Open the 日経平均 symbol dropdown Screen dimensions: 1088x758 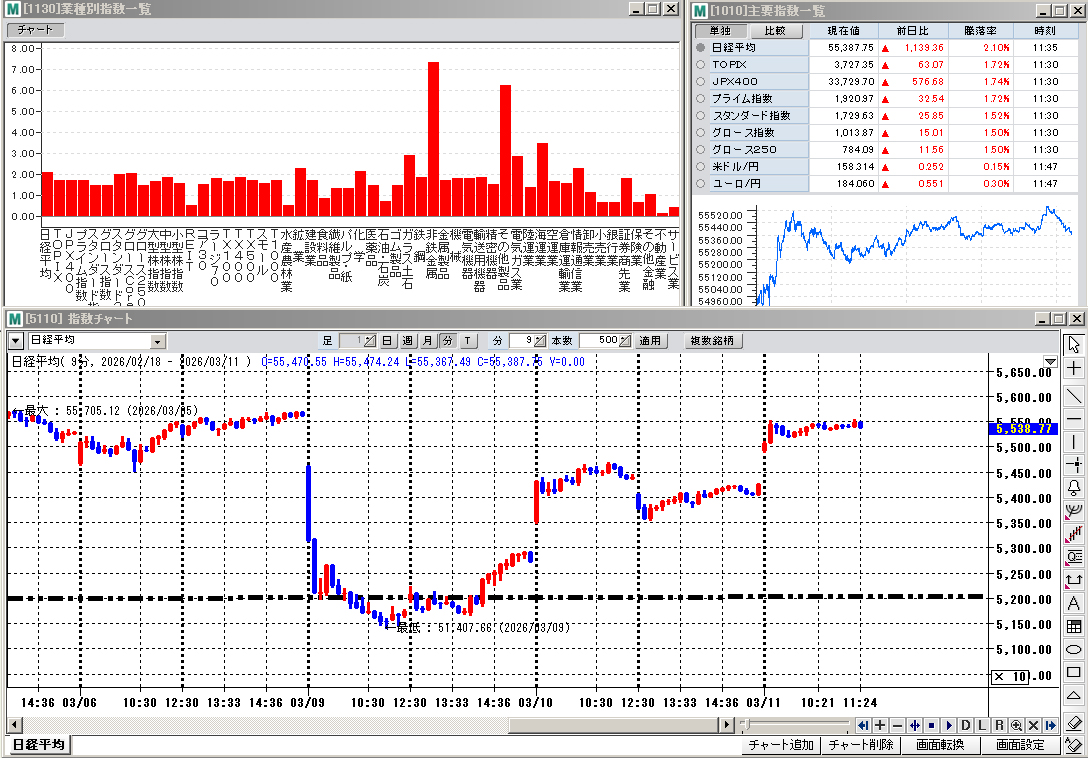point(157,341)
